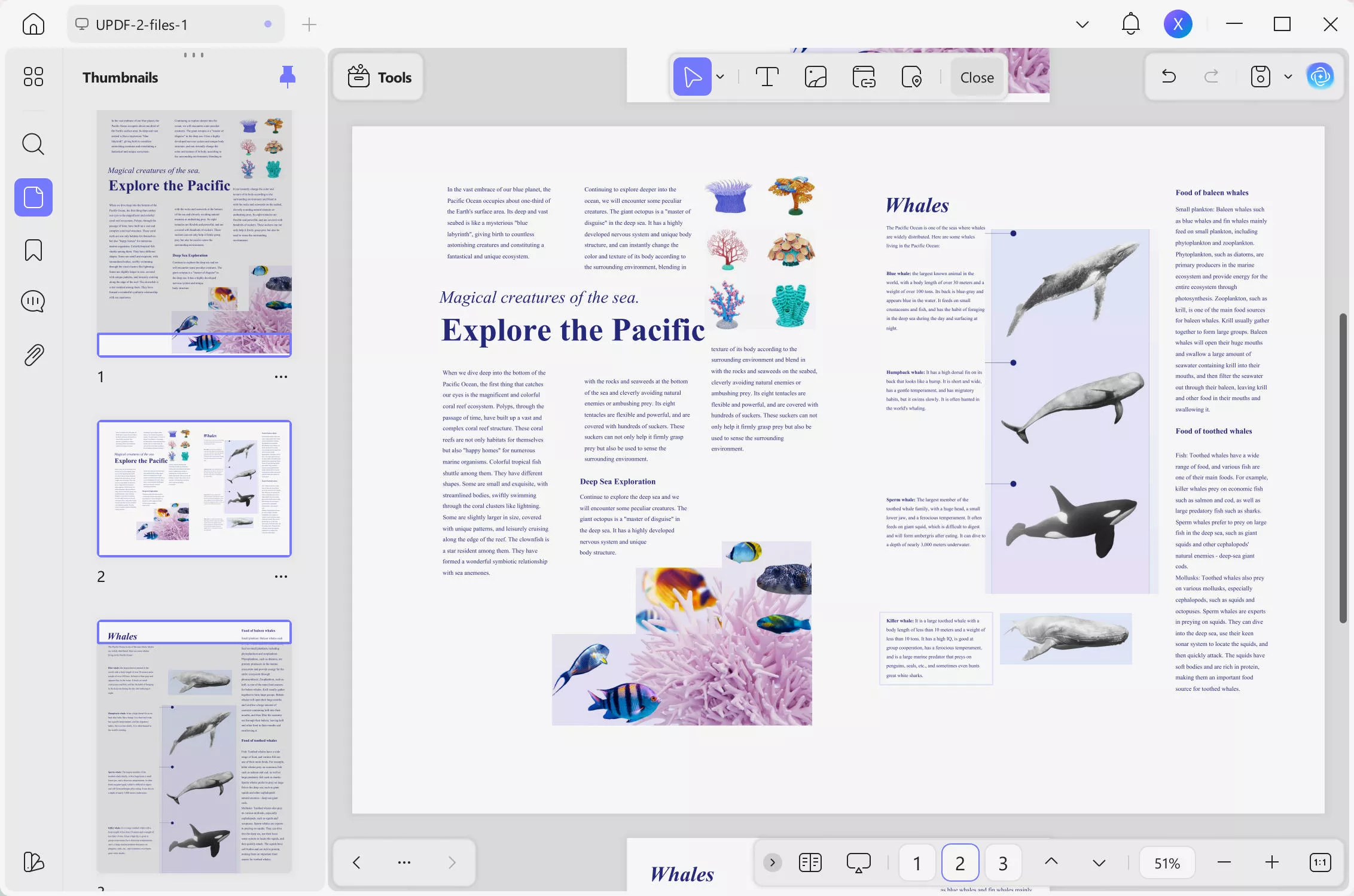Open the Image insertion tool
1354x896 pixels.
click(815, 77)
